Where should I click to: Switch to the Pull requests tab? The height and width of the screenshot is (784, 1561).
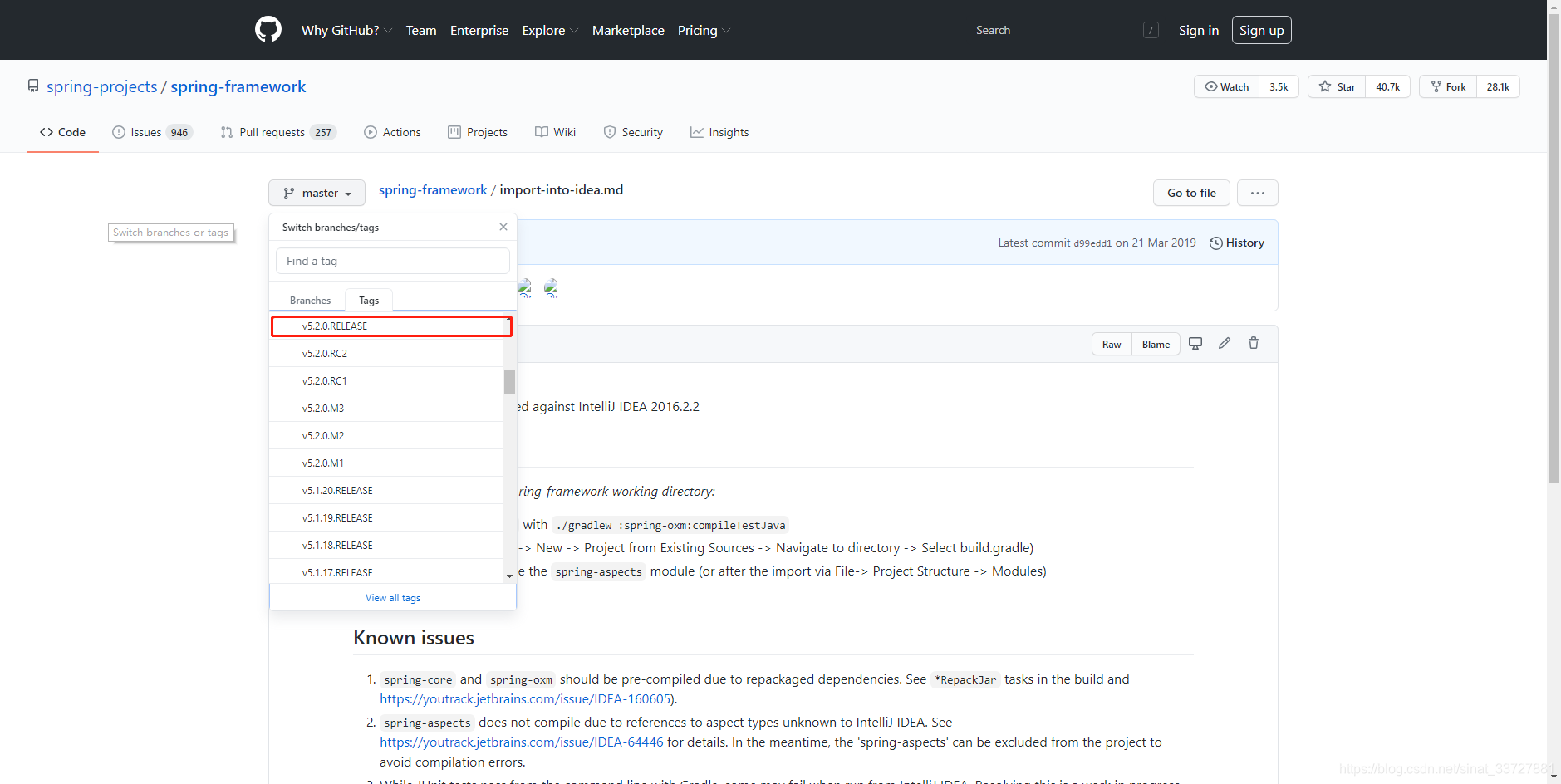278,132
